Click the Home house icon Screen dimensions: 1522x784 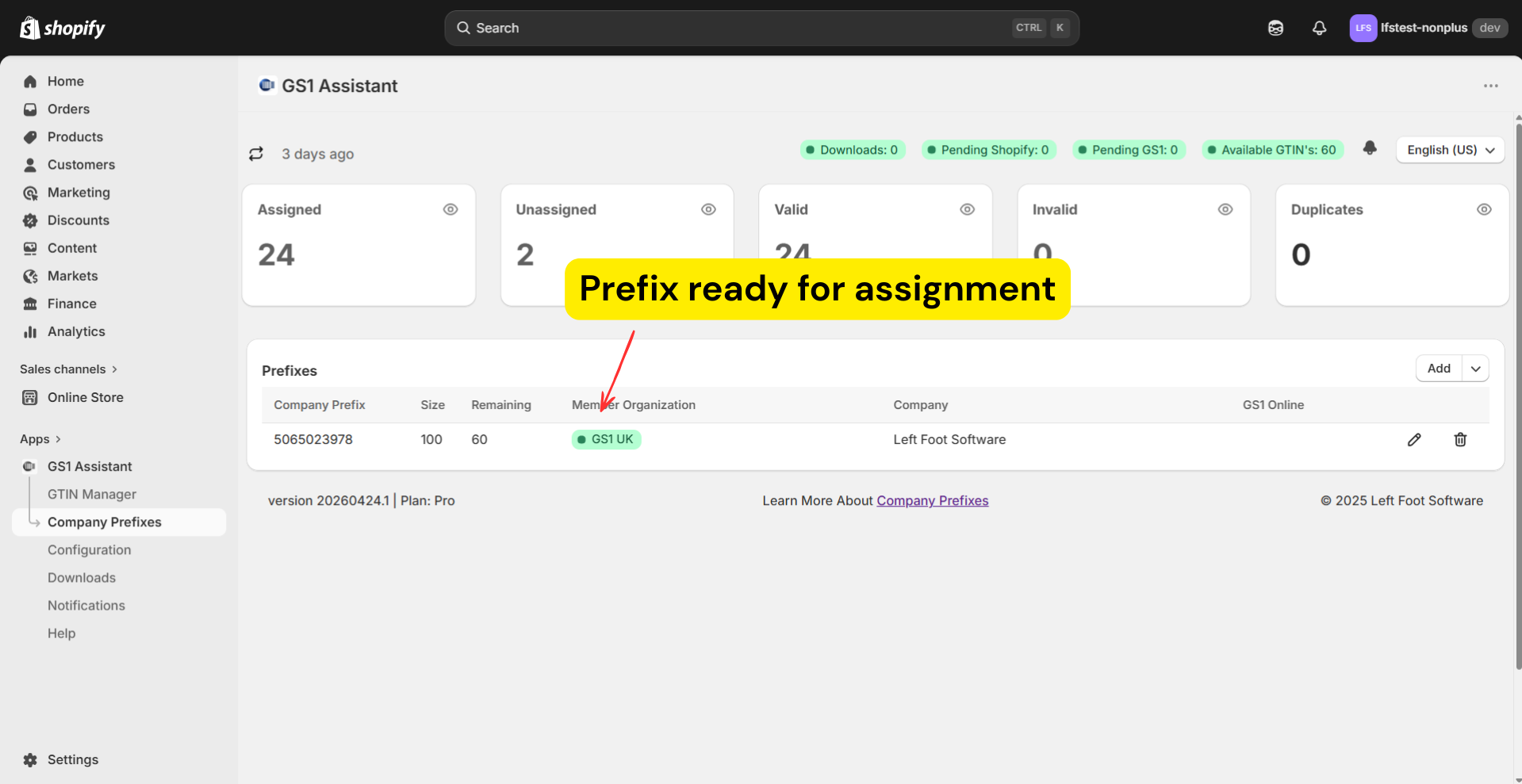tap(30, 81)
